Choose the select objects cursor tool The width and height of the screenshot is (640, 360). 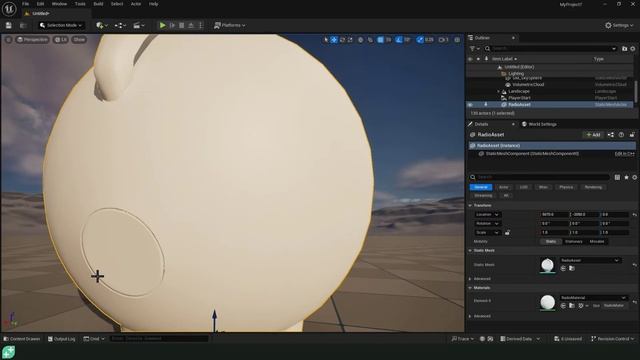coord(326,40)
